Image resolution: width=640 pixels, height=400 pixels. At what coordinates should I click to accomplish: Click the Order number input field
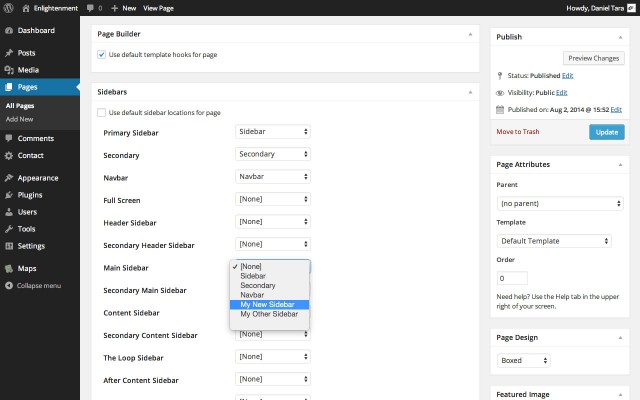512,278
